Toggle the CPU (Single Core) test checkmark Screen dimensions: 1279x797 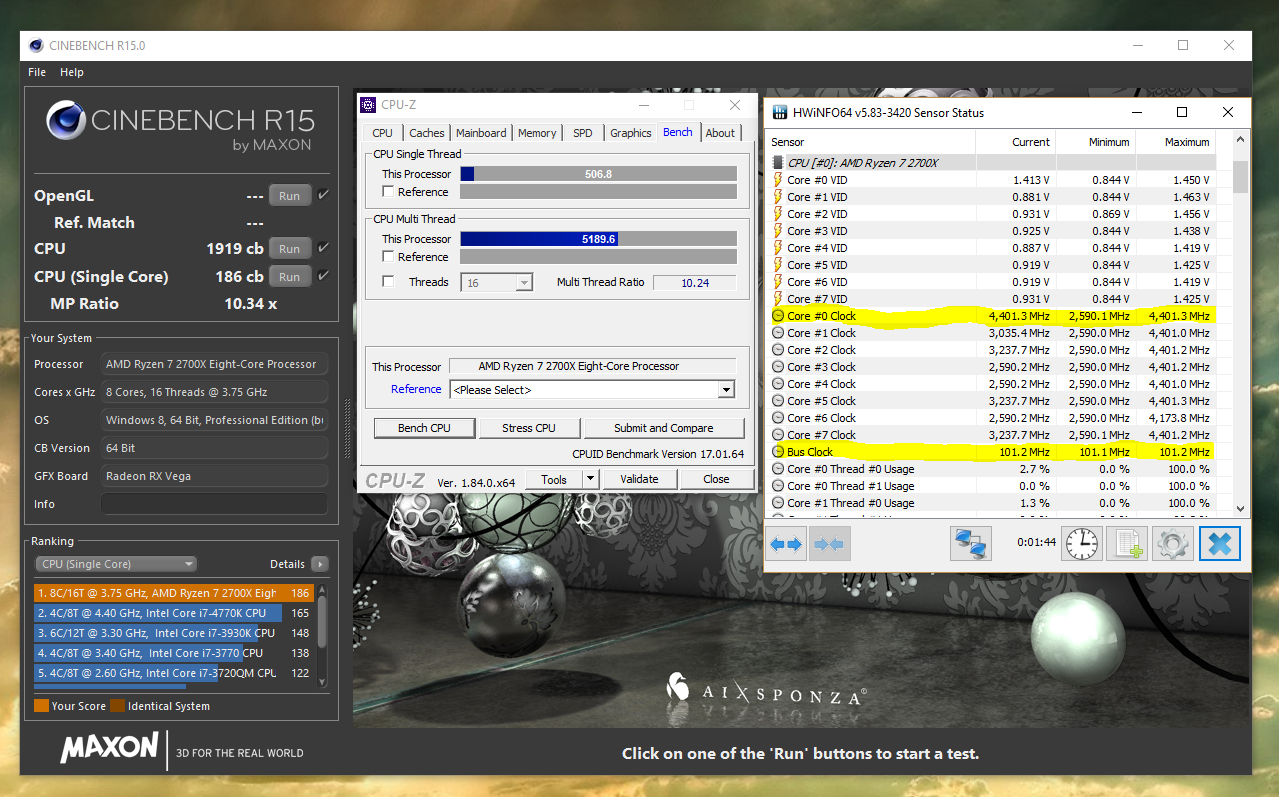tap(323, 276)
